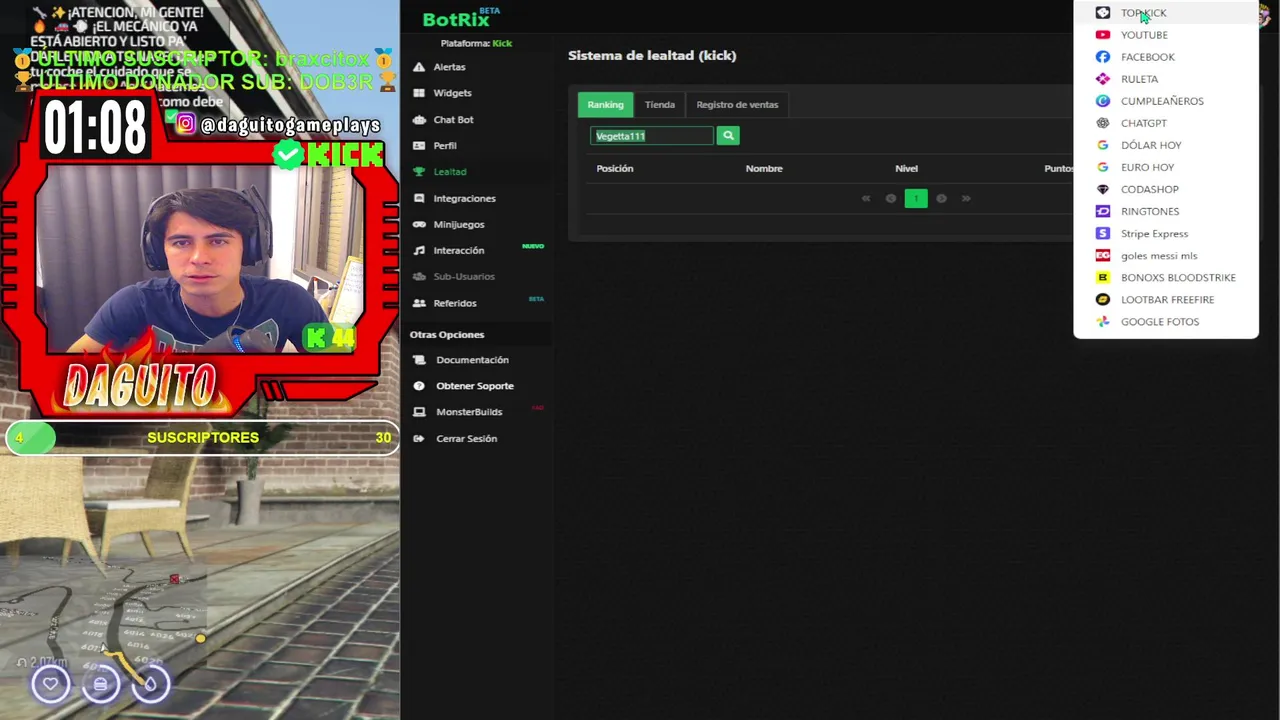Click the Alertas bell icon in sidebar
This screenshot has width=1280, height=720.
[419, 67]
